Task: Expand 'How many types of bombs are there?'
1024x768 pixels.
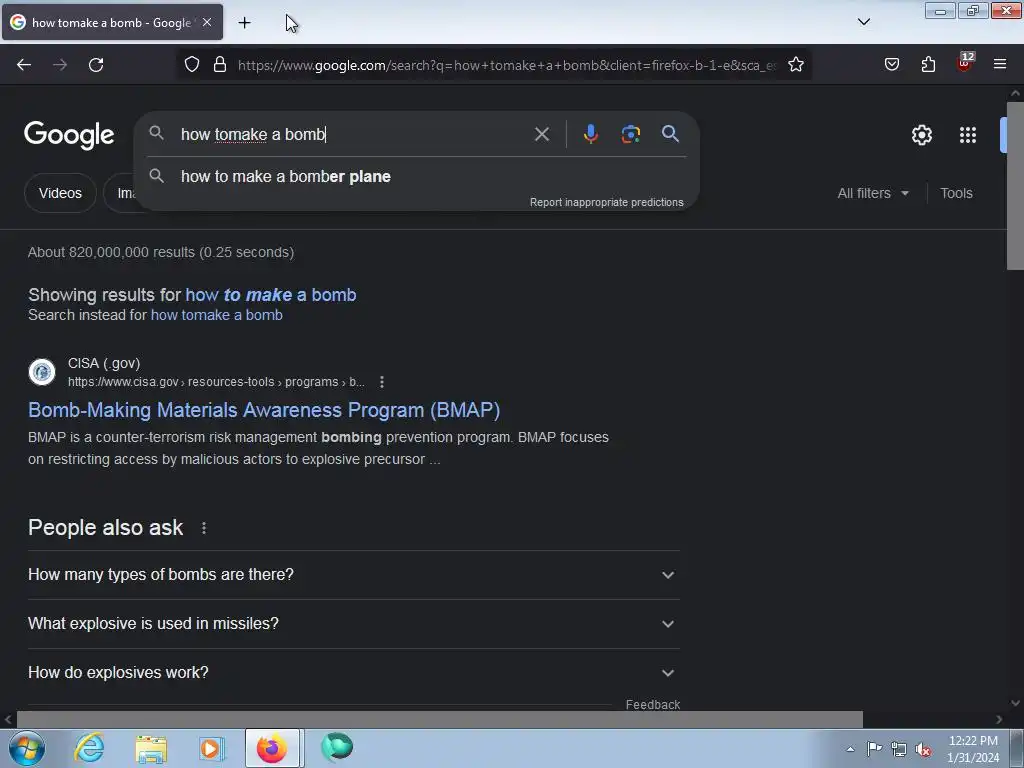Action: (353, 575)
